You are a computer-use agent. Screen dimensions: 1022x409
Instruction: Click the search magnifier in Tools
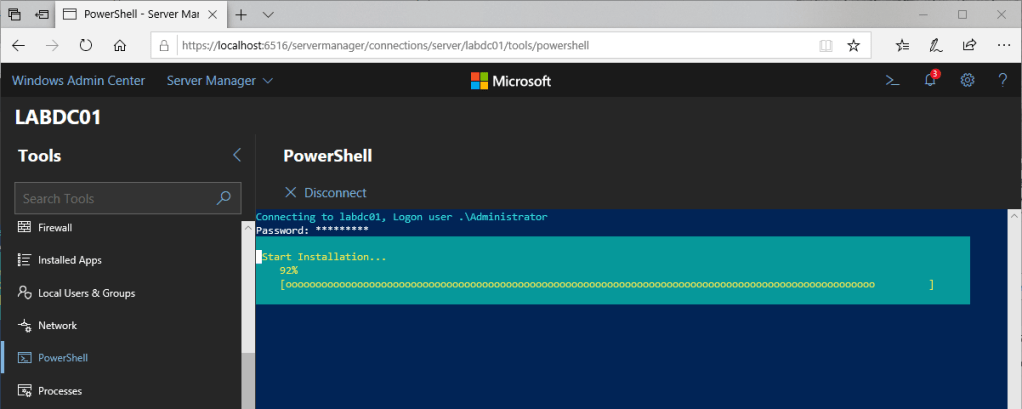click(224, 198)
